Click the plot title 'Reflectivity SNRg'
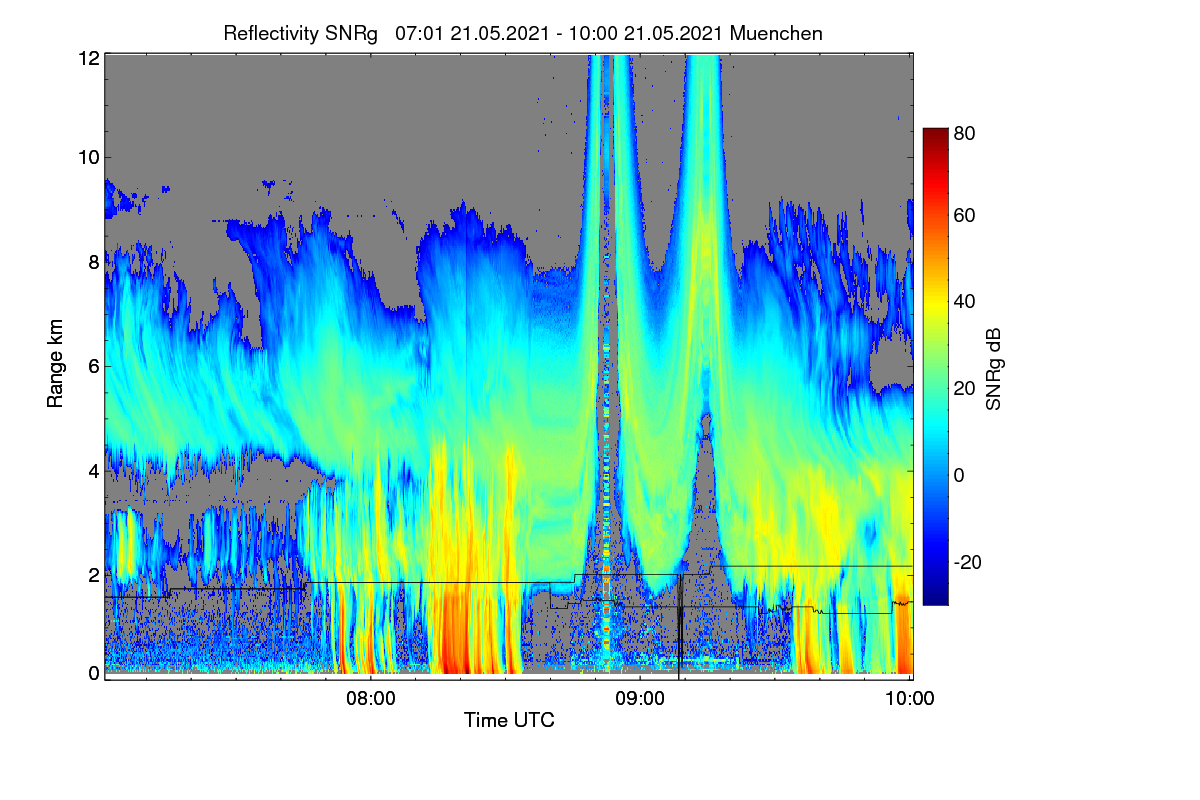The height and width of the screenshot is (800, 1200). click(x=301, y=33)
